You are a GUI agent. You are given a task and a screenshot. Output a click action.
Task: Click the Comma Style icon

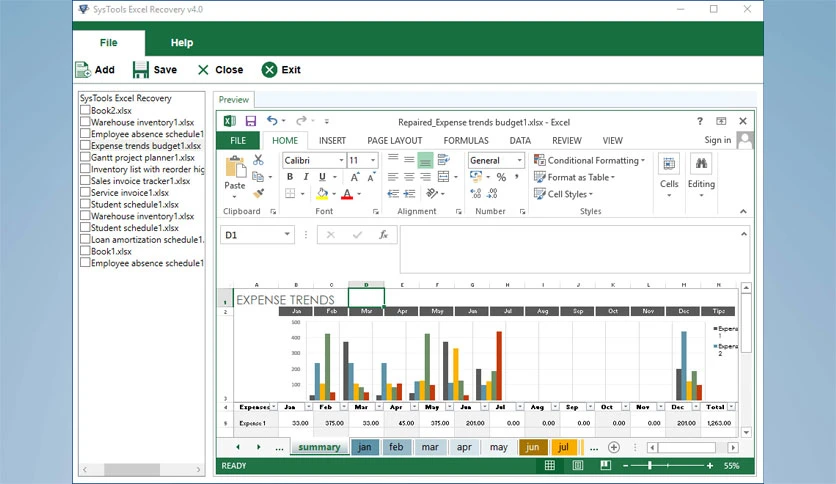517,177
